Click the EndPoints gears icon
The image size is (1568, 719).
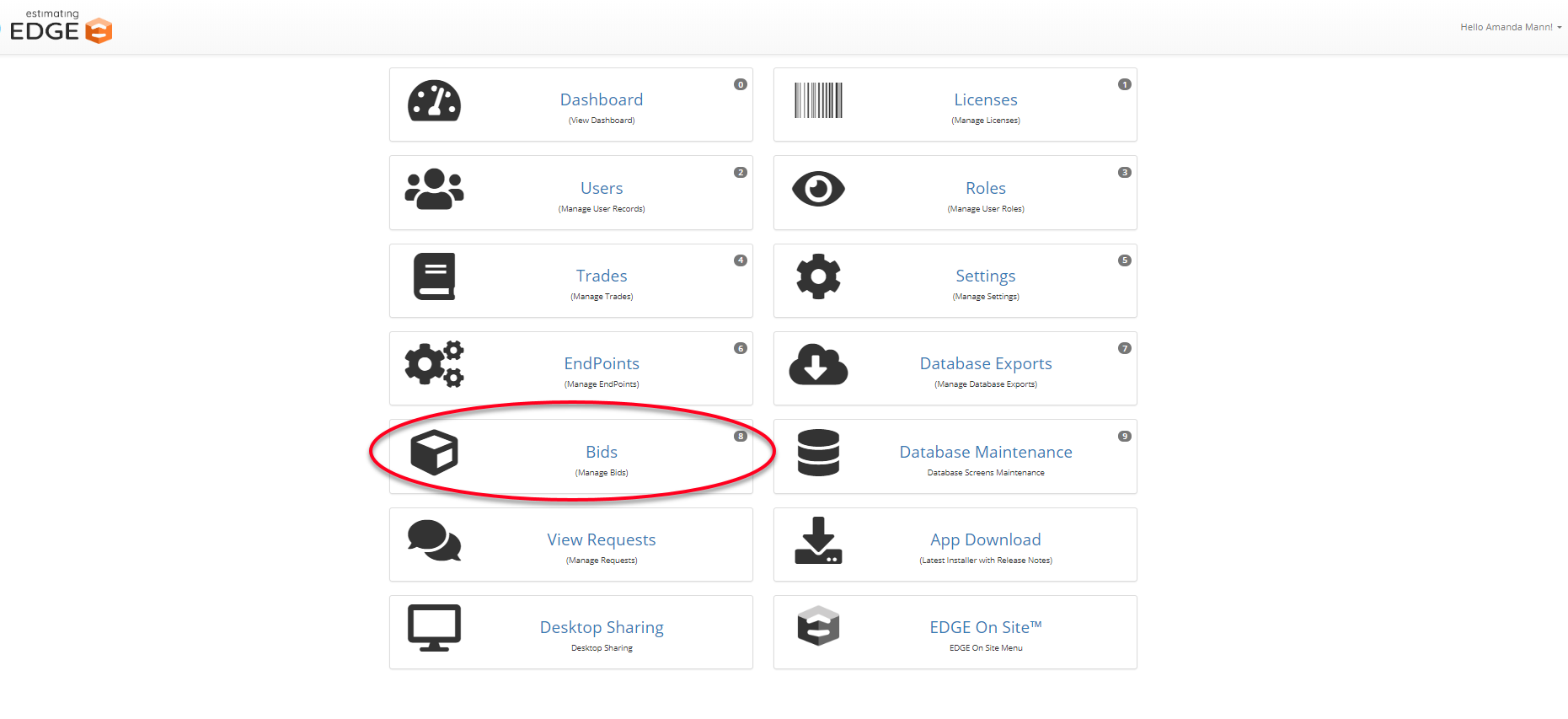click(434, 364)
